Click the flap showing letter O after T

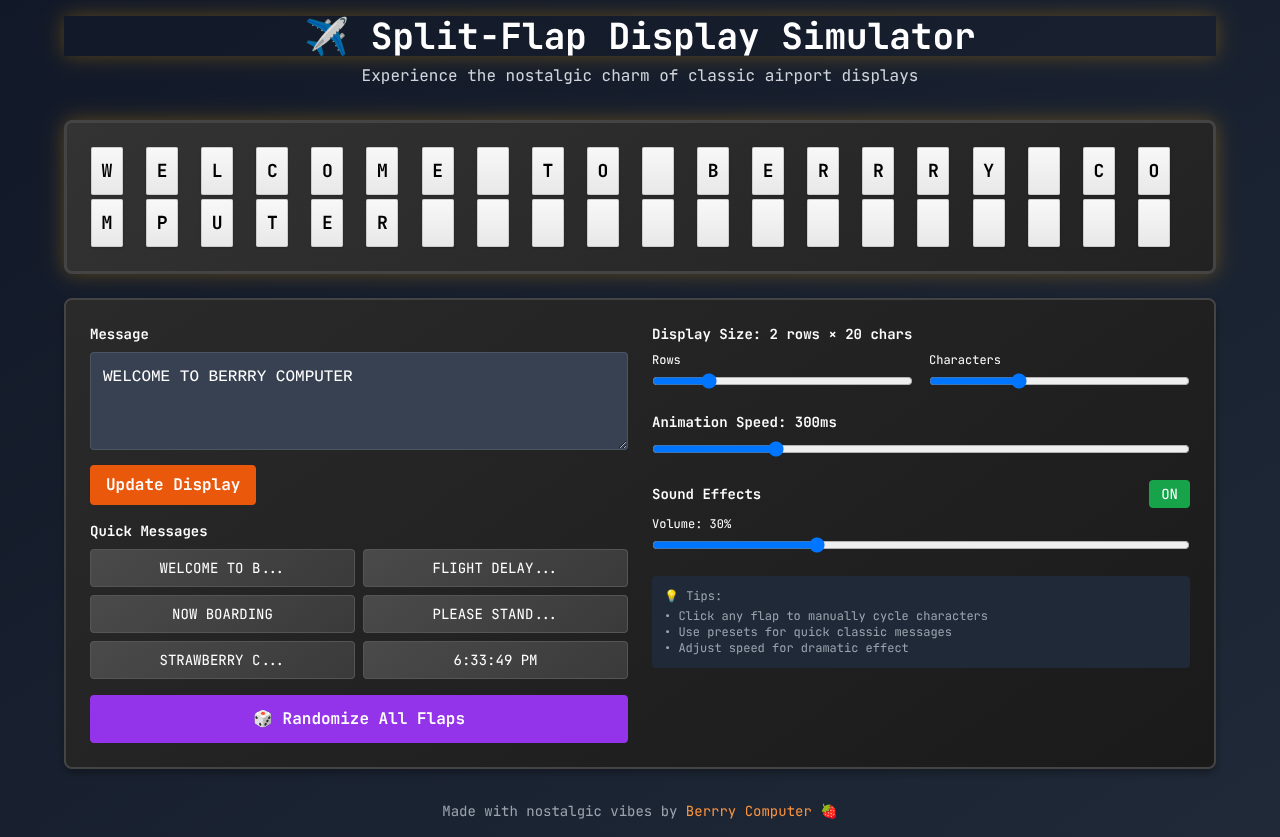coord(602,171)
